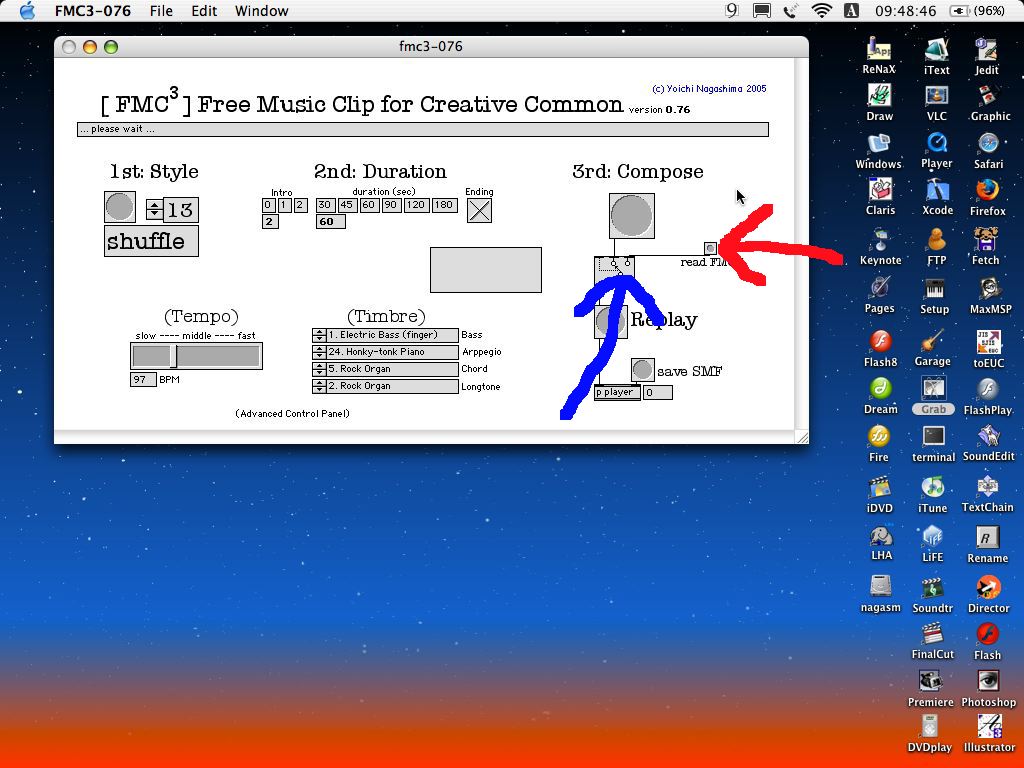Select 180 seconds duration
This screenshot has height=768, width=1024.
click(x=443, y=205)
